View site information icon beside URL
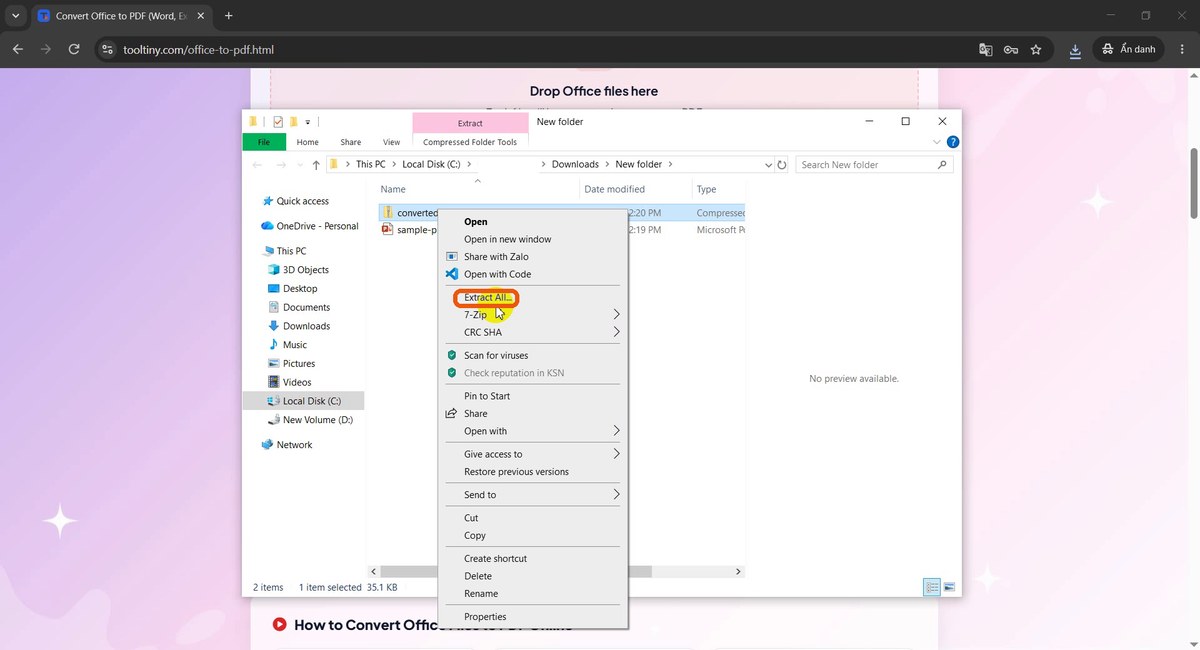Screen dimensions: 1200x650 [108, 49]
